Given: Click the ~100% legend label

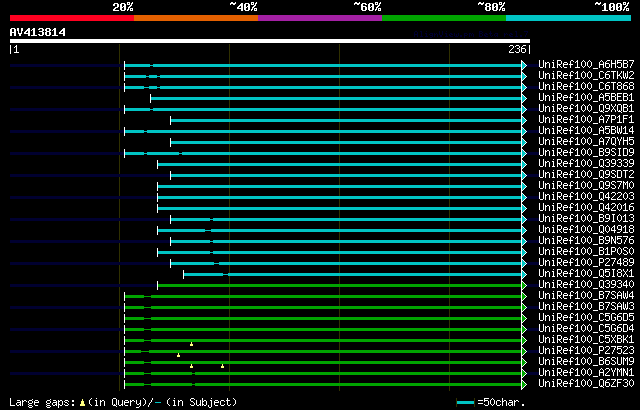Looking at the screenshot, I should pyautogui.click(x=611, y=7).
